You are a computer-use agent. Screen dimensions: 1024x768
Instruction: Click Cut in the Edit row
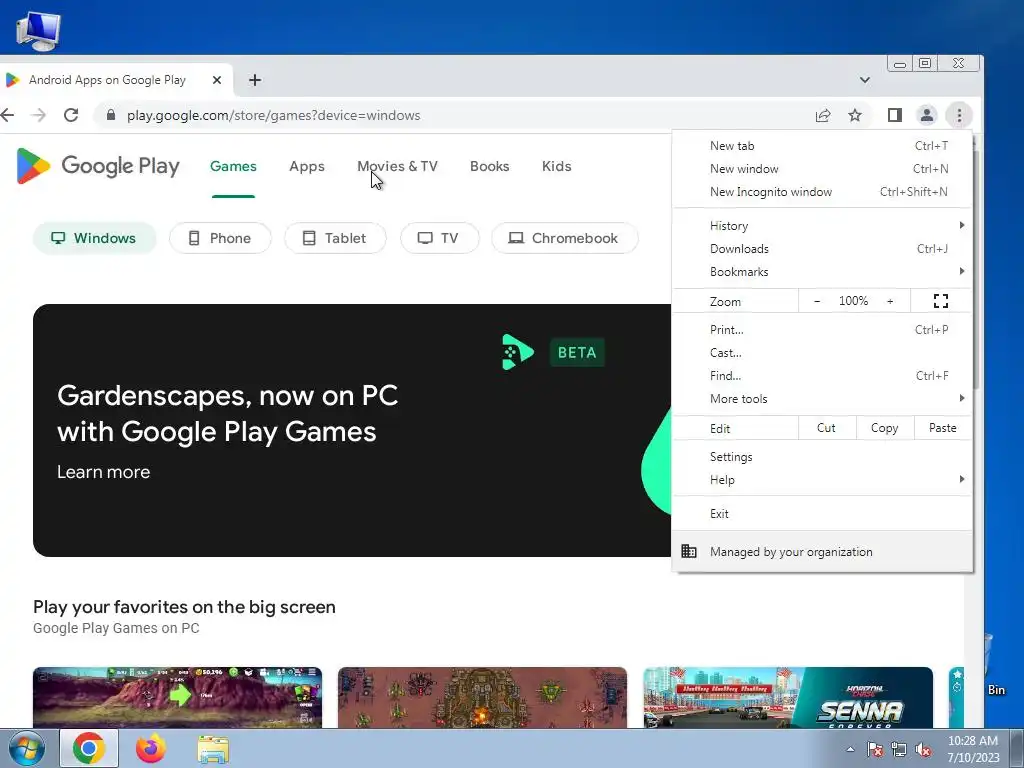tap(826, 428)
